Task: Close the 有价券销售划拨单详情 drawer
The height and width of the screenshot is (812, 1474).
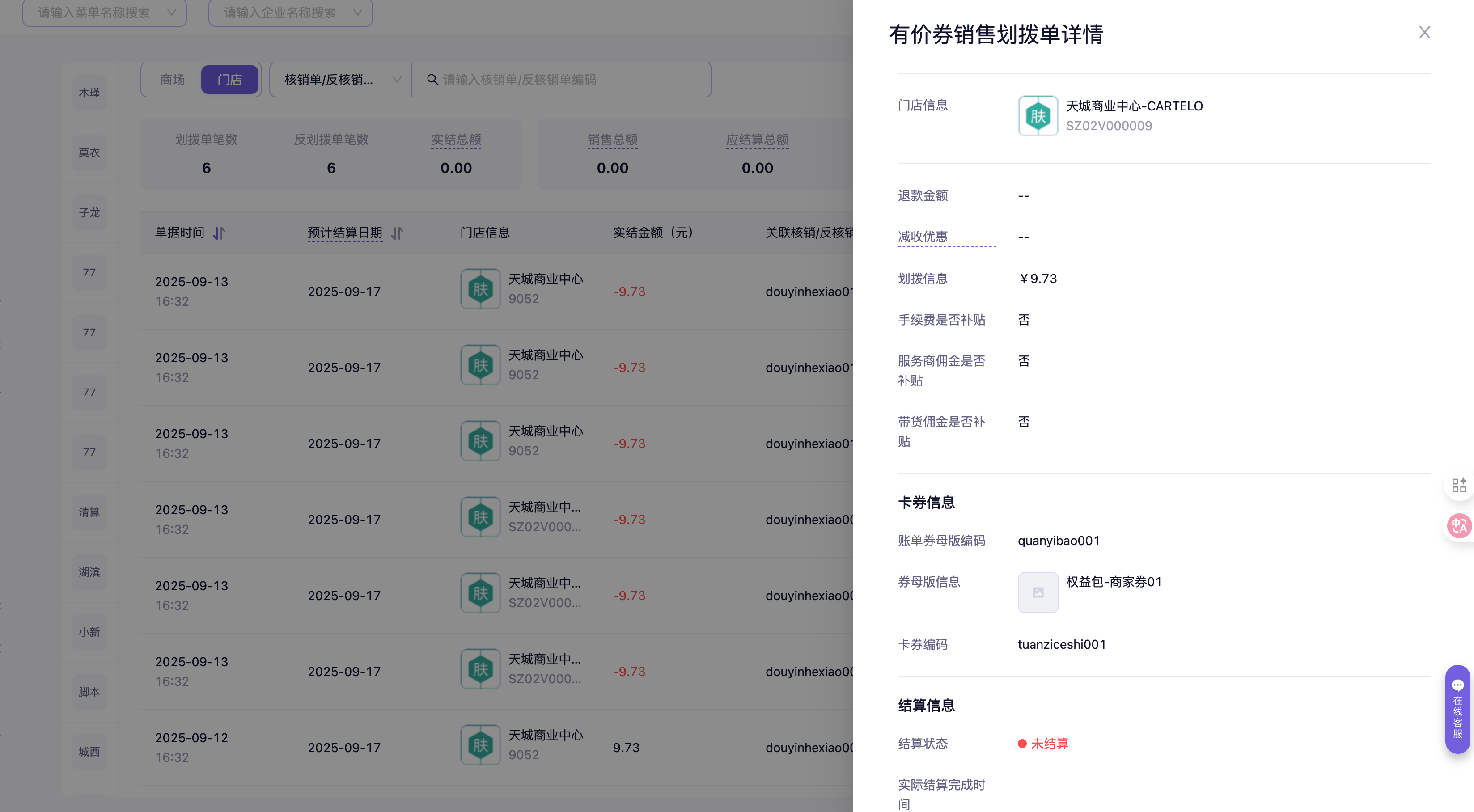Action: point(1424,33)
